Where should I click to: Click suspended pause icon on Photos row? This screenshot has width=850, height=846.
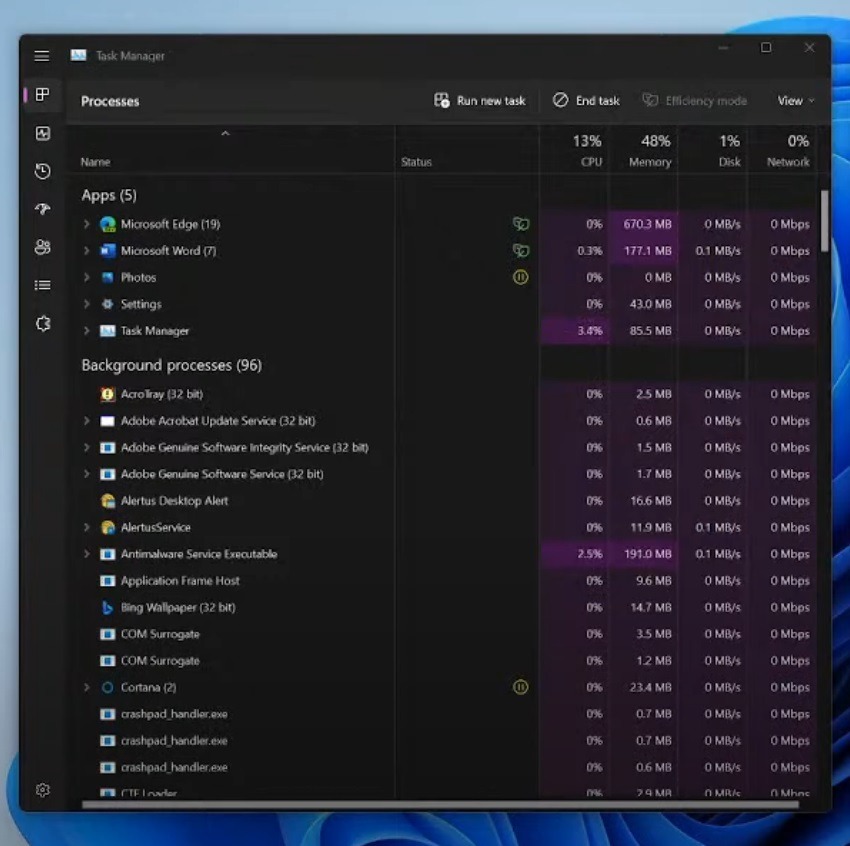(520, 277)
